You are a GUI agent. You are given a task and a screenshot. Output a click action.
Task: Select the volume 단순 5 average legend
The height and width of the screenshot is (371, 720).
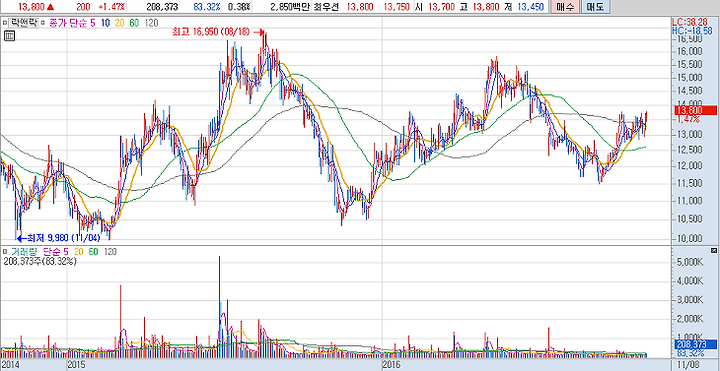pyautogui.click(x=56, y=252)
